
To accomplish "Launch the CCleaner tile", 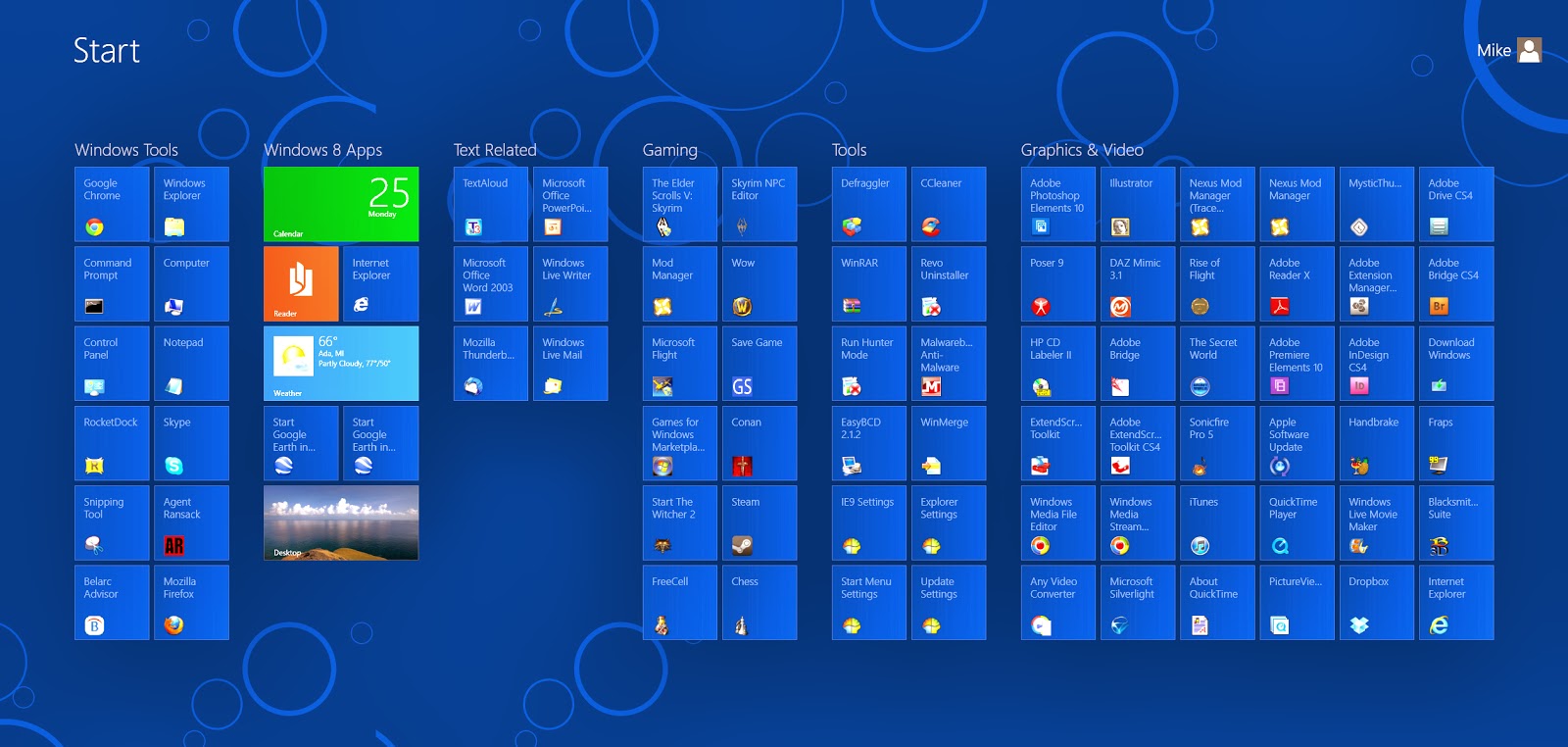I will click(949, 204).
